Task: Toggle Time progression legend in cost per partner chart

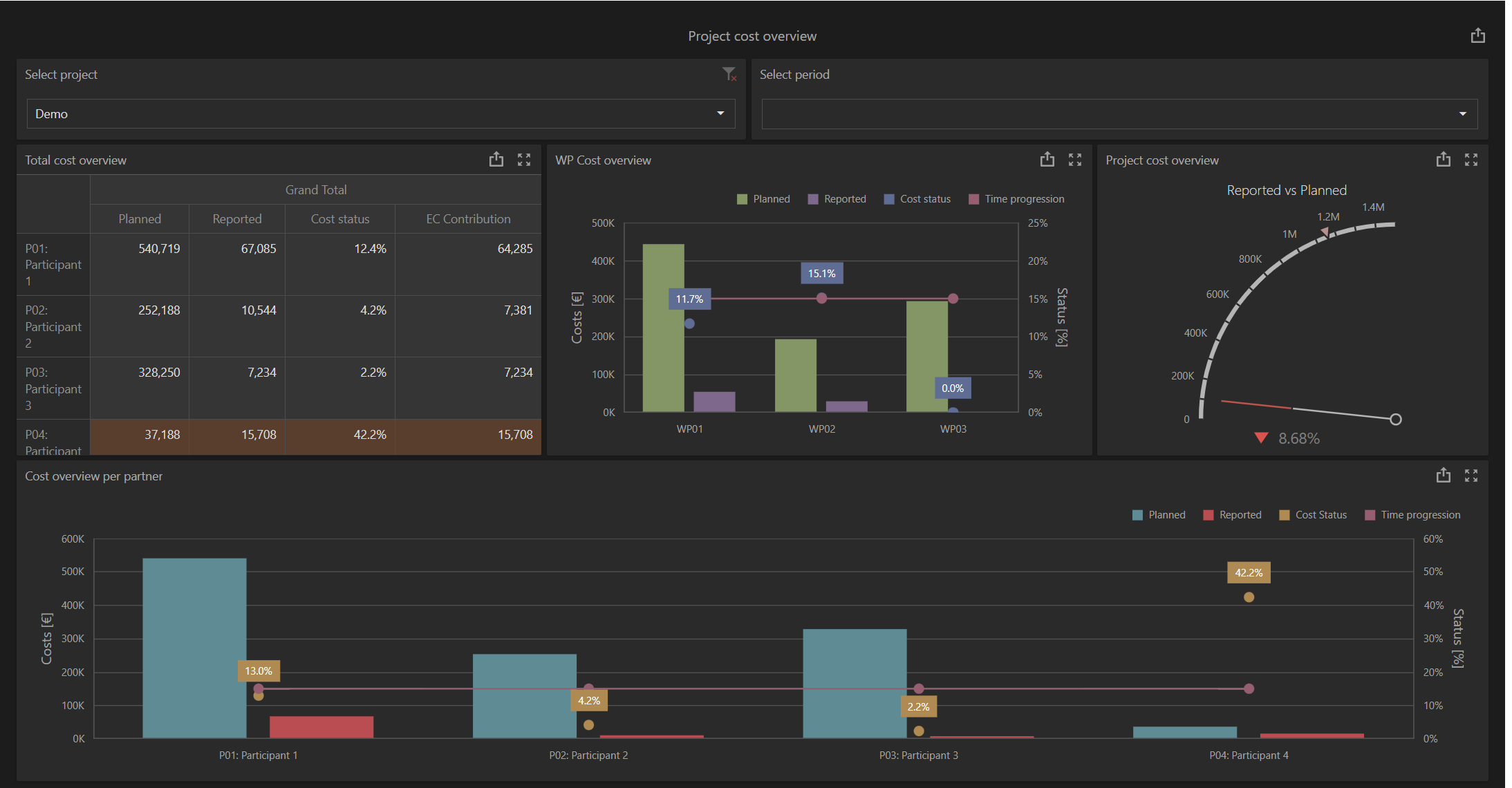Action: (x=1416, y=515)
